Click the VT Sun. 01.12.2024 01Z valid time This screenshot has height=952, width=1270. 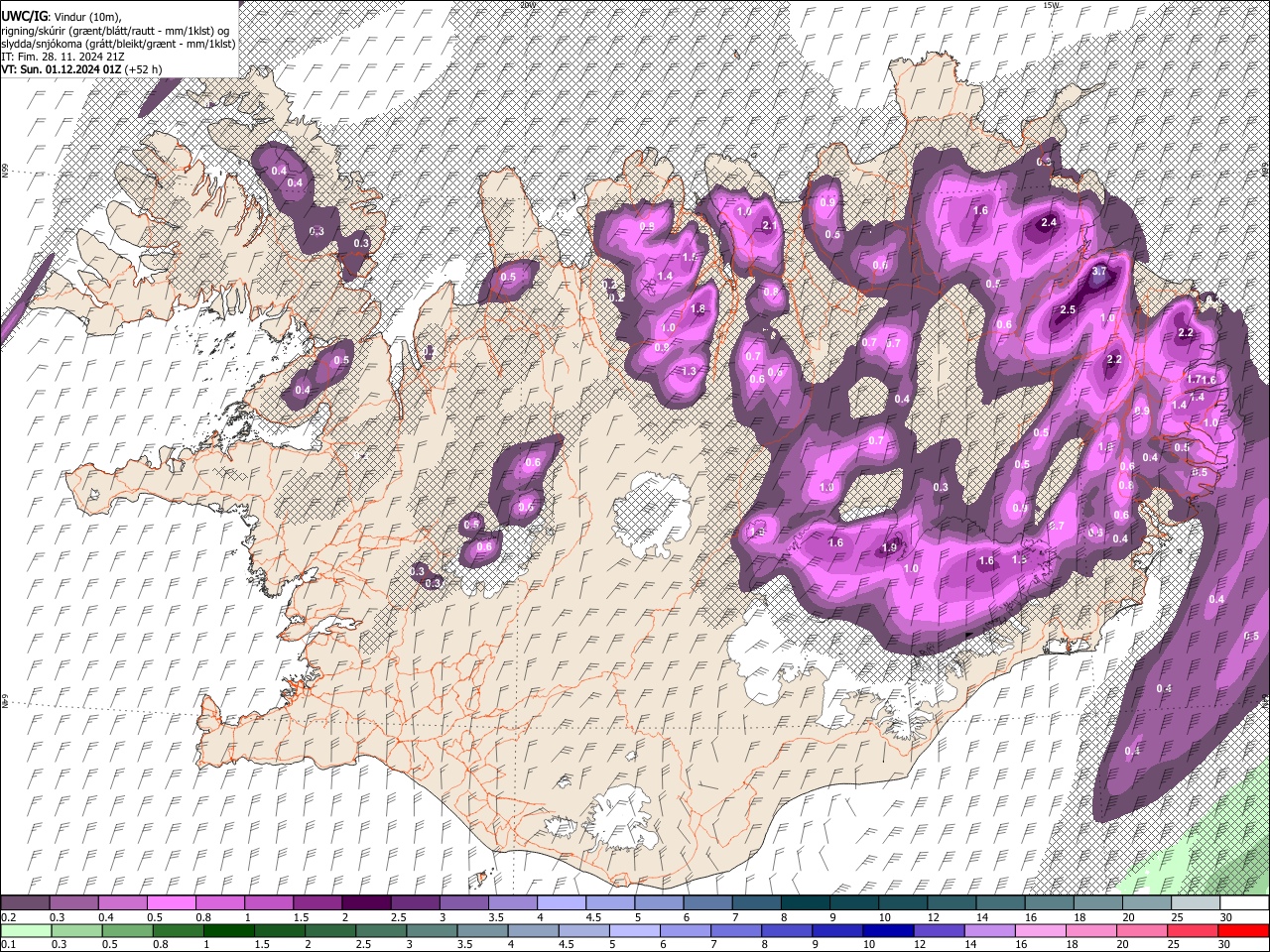pyautogui.click(x=62, y=69)
